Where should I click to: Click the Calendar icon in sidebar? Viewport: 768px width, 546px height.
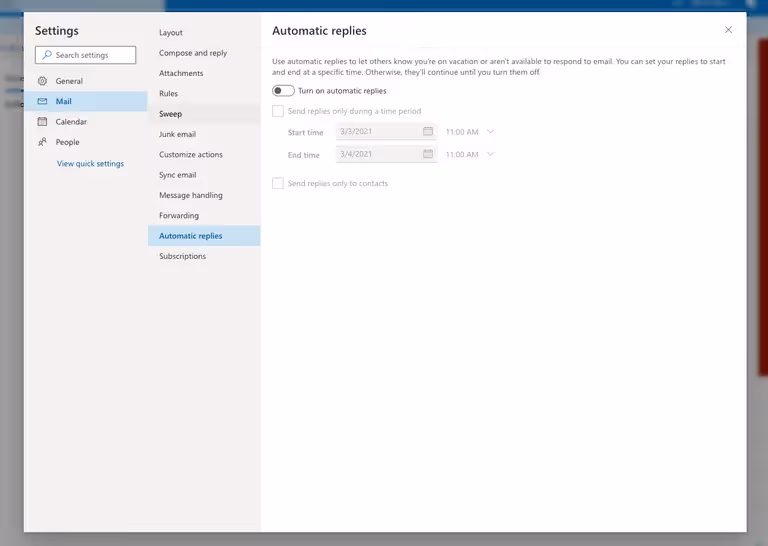pyautogui.click(x=43, y=122)
